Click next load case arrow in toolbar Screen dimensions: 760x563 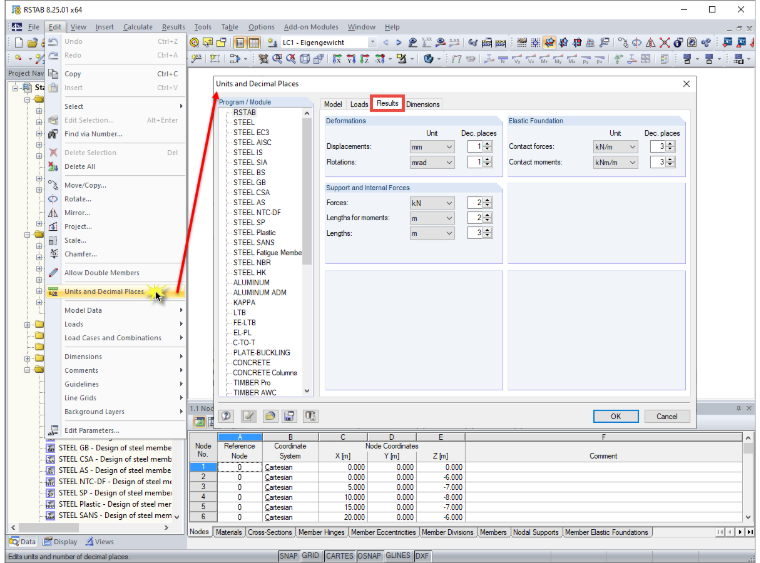[398, 43]
